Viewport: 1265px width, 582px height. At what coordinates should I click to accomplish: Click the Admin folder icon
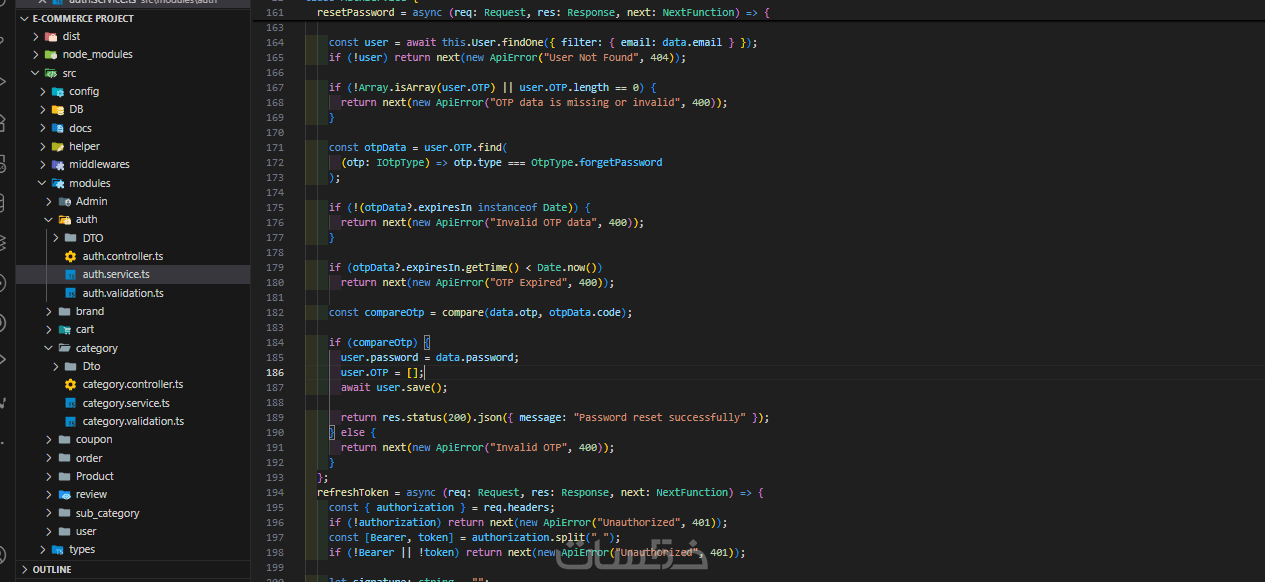[64, 201]
